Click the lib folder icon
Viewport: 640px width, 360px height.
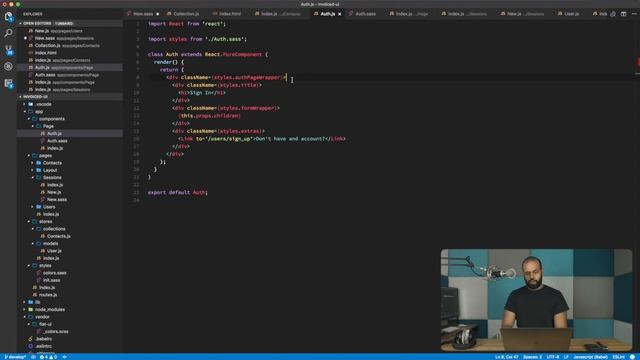click(31, 302)
